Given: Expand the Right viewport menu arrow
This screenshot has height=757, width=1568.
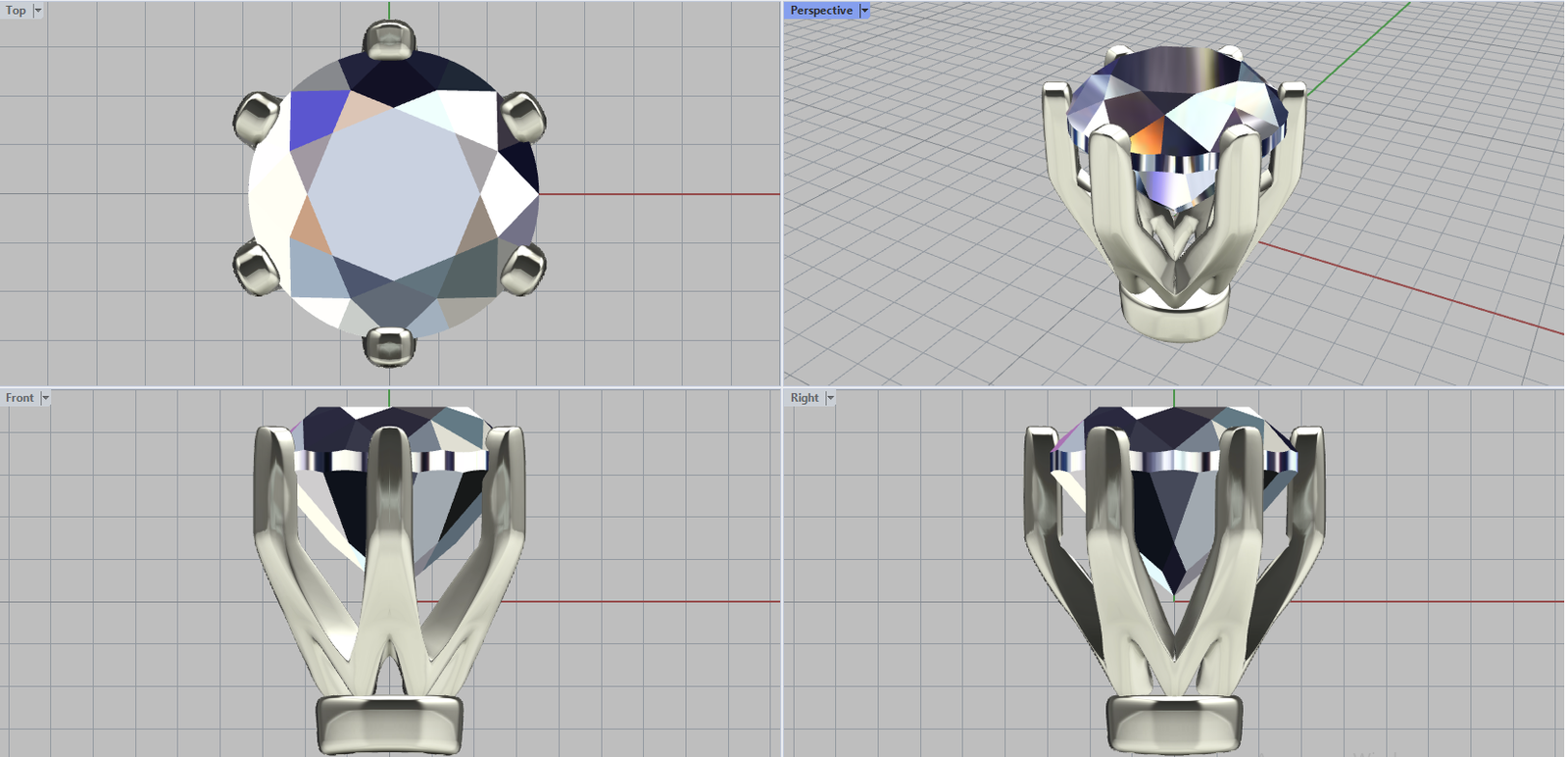Looking at the screenshot, I should pyautogui.click(x=830, y=398).
